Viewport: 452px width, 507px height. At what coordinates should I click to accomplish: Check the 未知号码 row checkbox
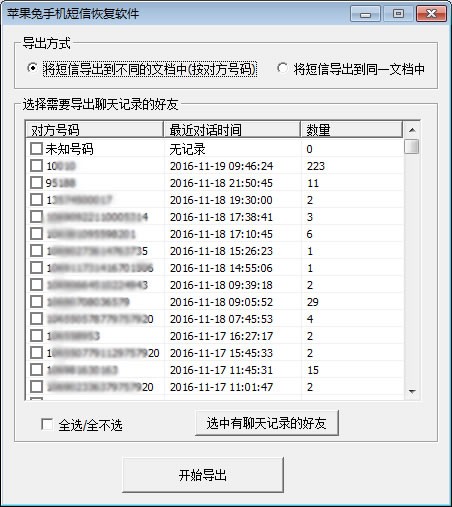(36, 149)
